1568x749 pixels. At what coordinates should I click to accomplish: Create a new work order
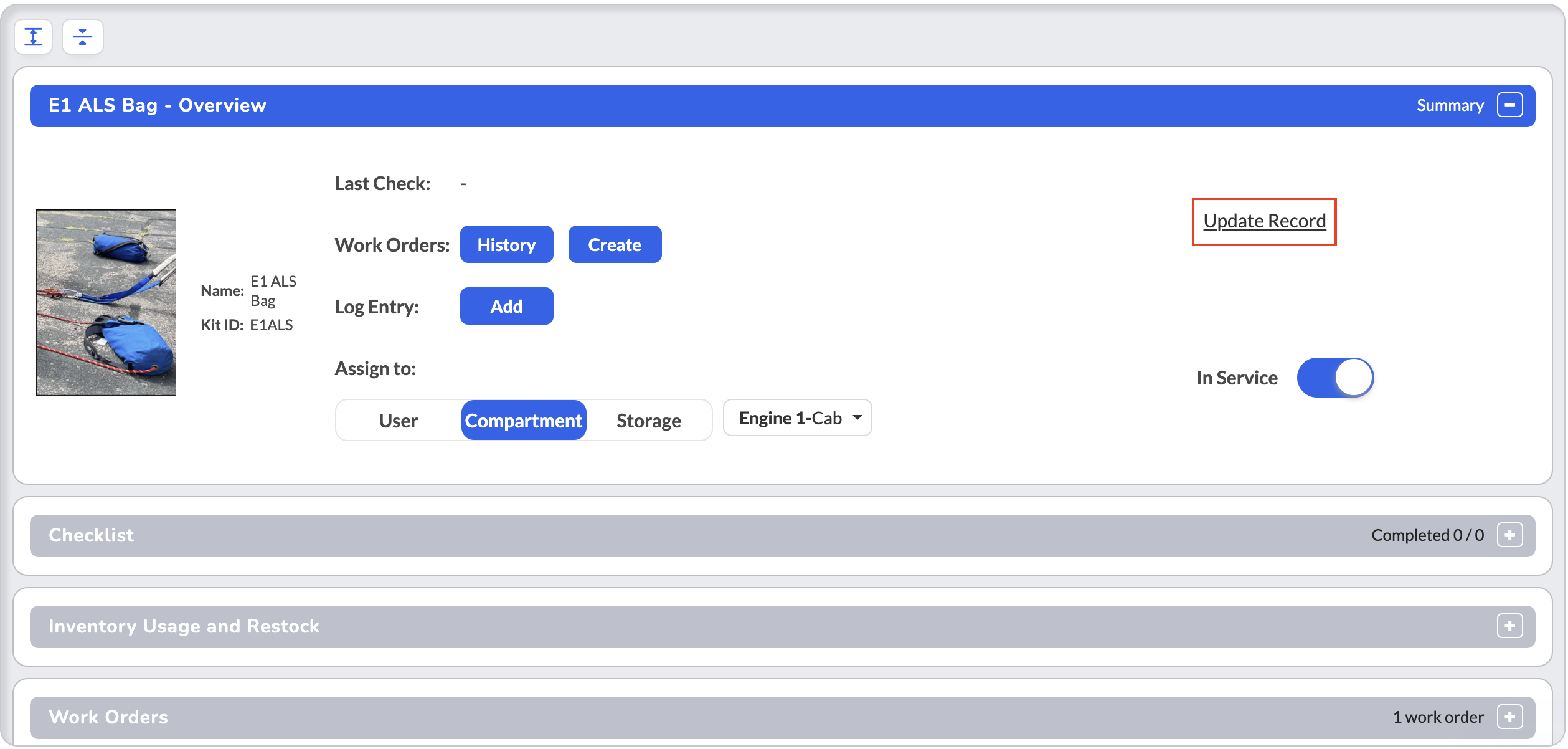point(615,245)
